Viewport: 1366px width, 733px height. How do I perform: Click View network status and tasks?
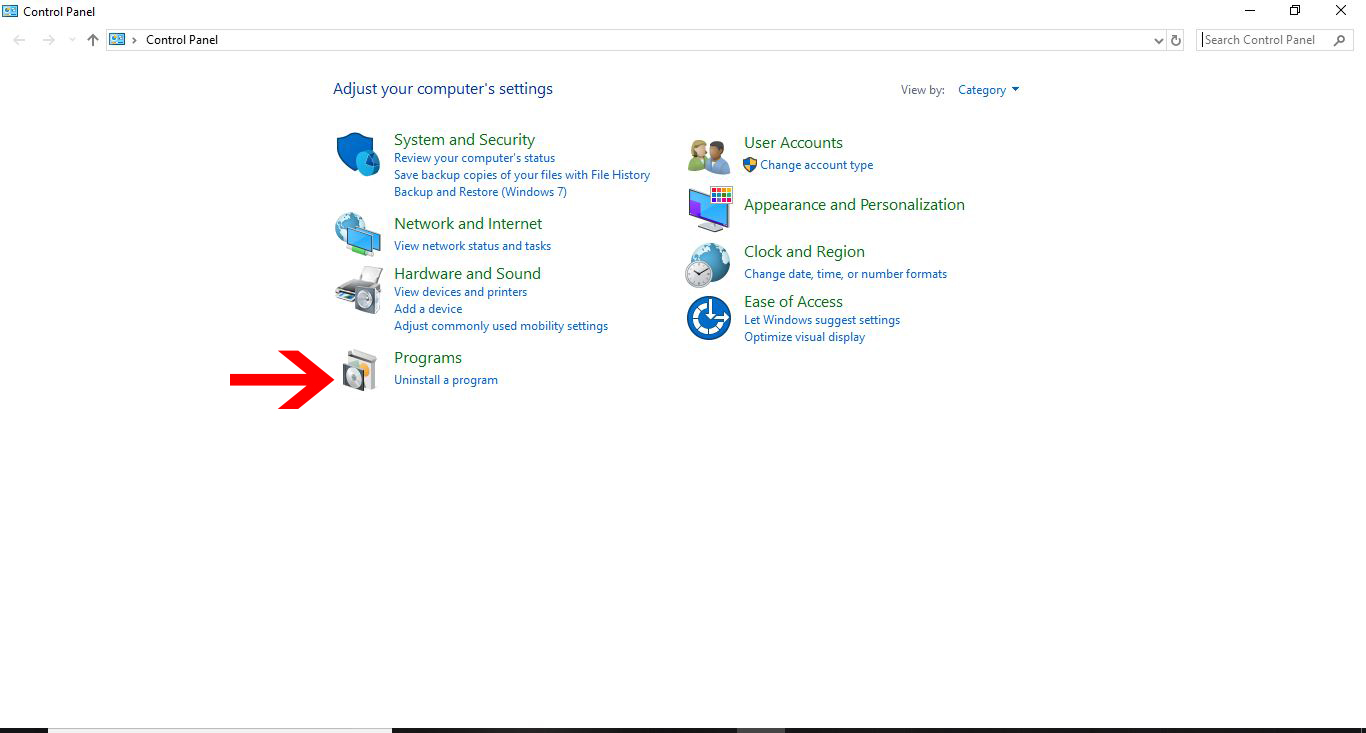click(x=472, y=246)
